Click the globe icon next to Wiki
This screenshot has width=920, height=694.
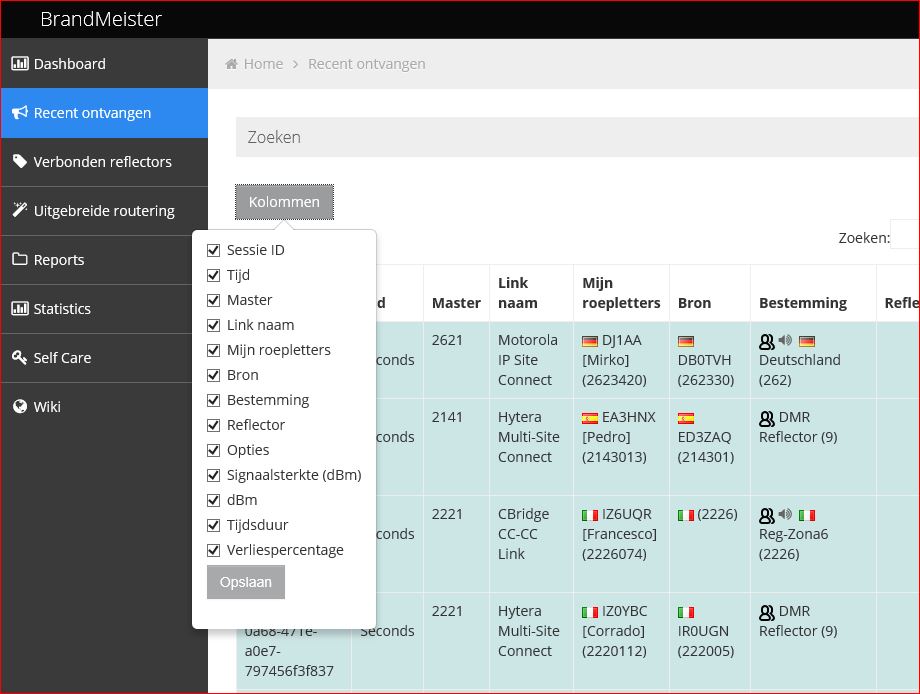[19, 406]
